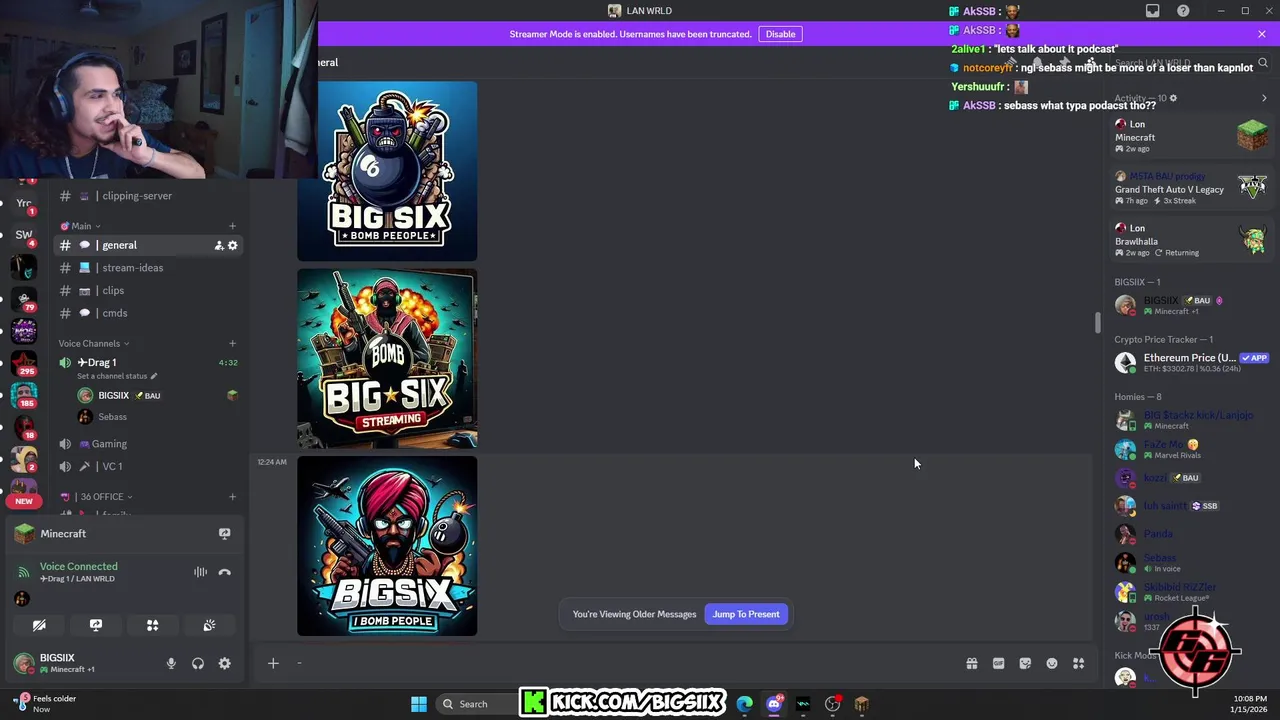Click the create channel plus beside Main category
The height and width of the screenshot is (720, 1280).
[x=232, y=226]
